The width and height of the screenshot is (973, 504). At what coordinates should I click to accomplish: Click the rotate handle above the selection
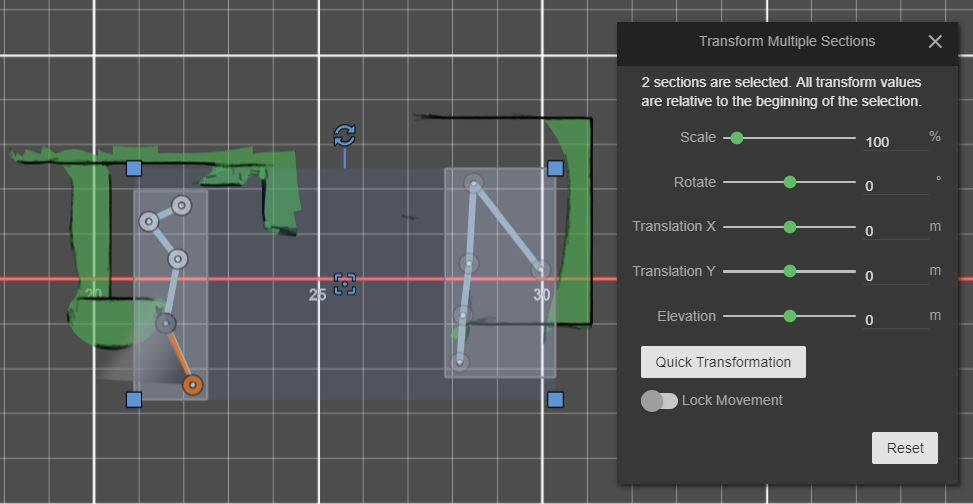point(344,135)
